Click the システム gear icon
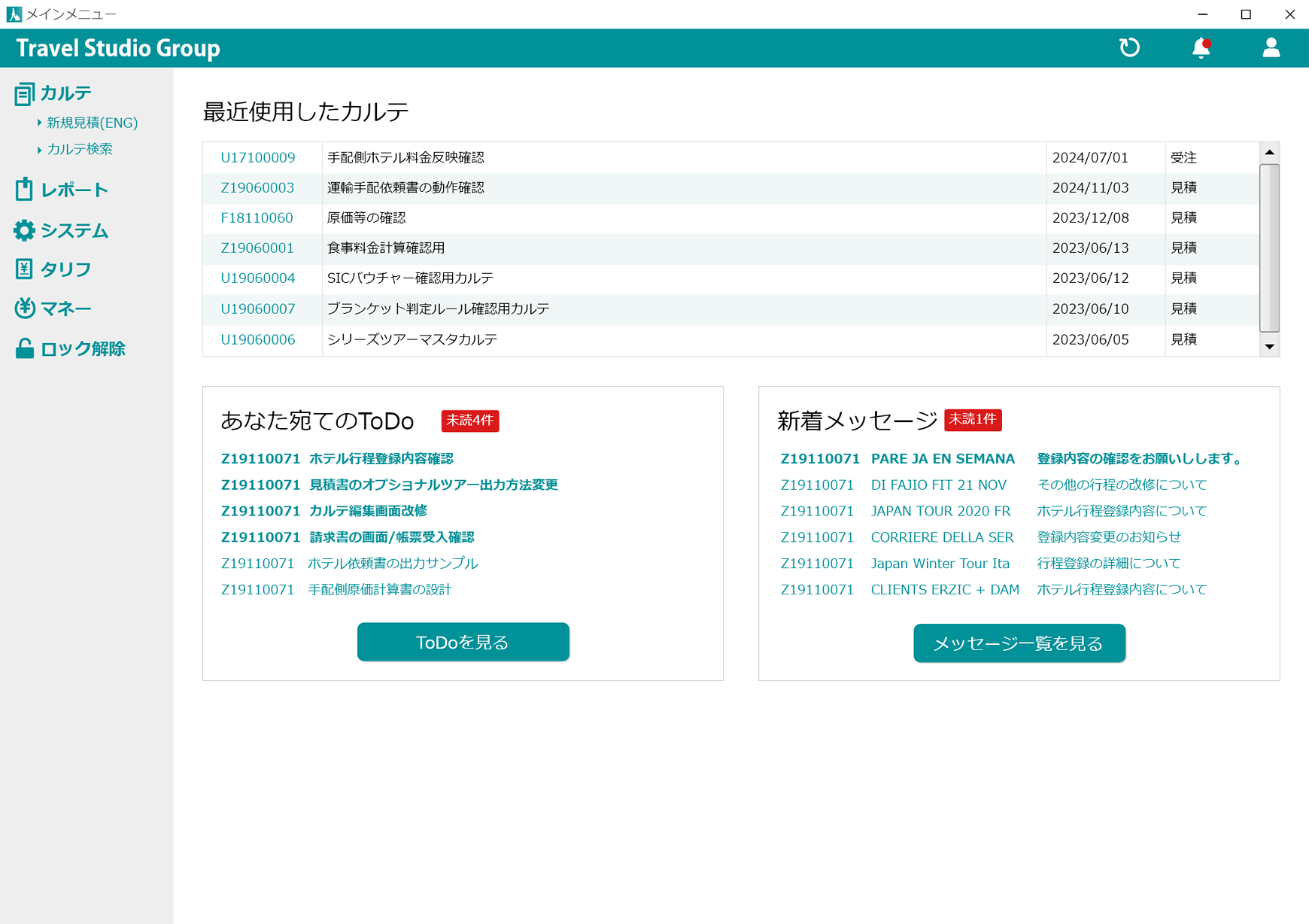This screenshot has width=1309, height=924. click(24, 230)
